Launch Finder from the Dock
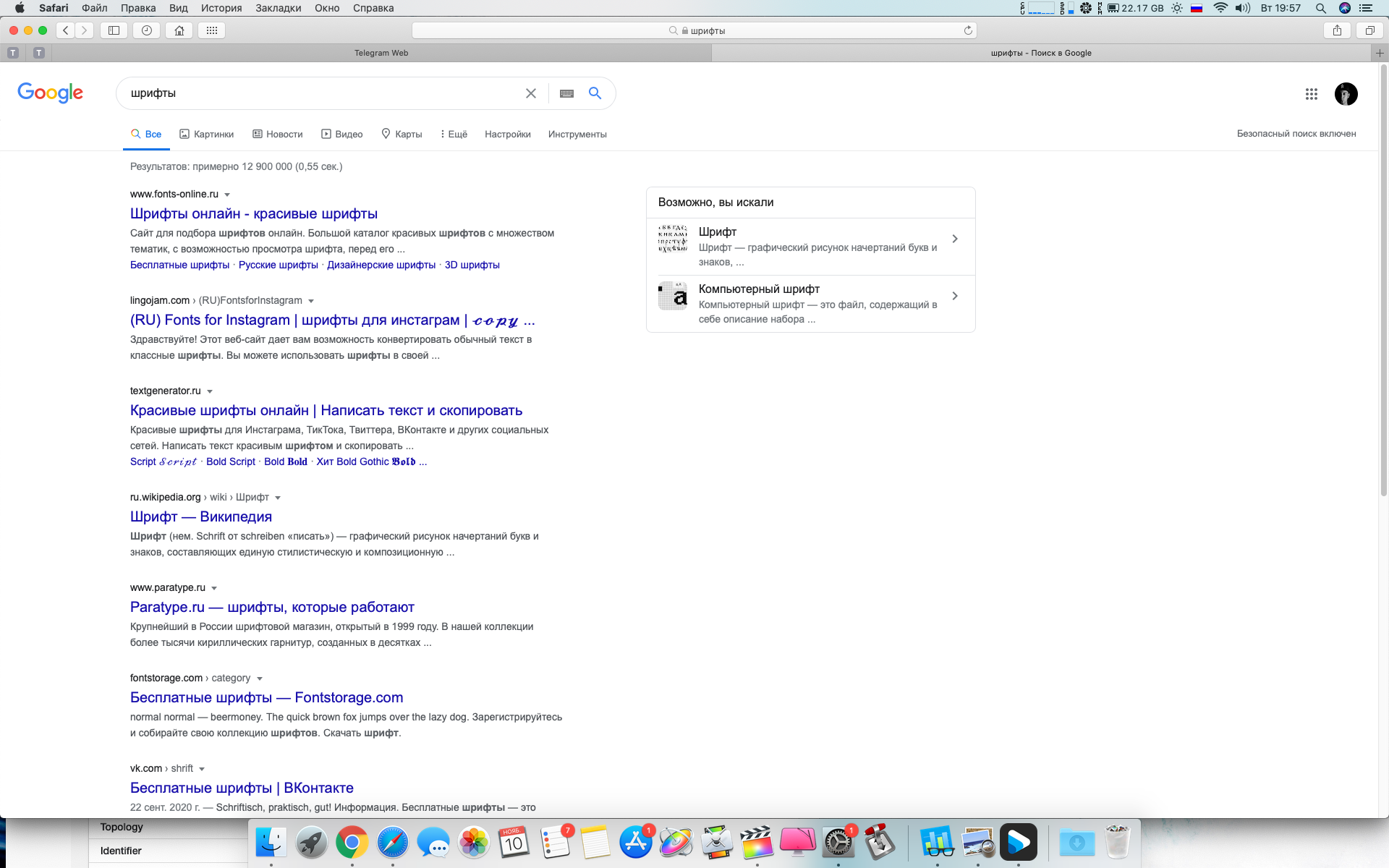Image resolution: width=1389 pixels, height=868 pixels. [271, 843]
